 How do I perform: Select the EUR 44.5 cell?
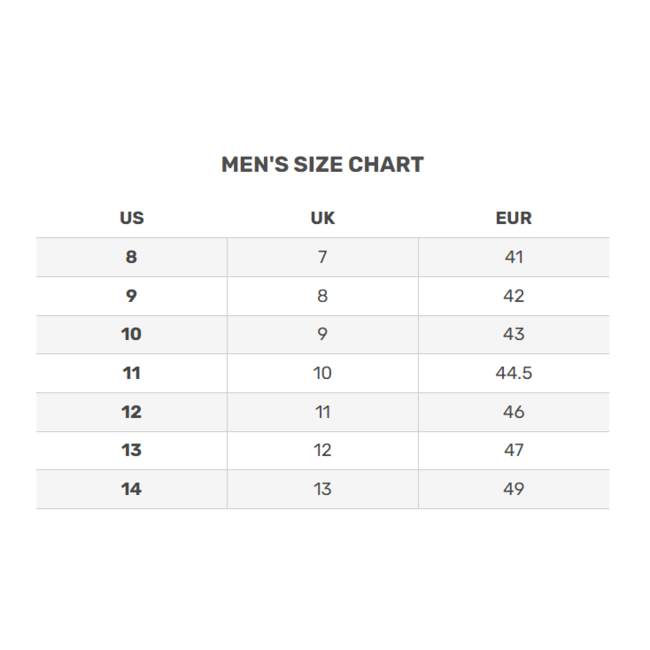click(x=513, y=373)
